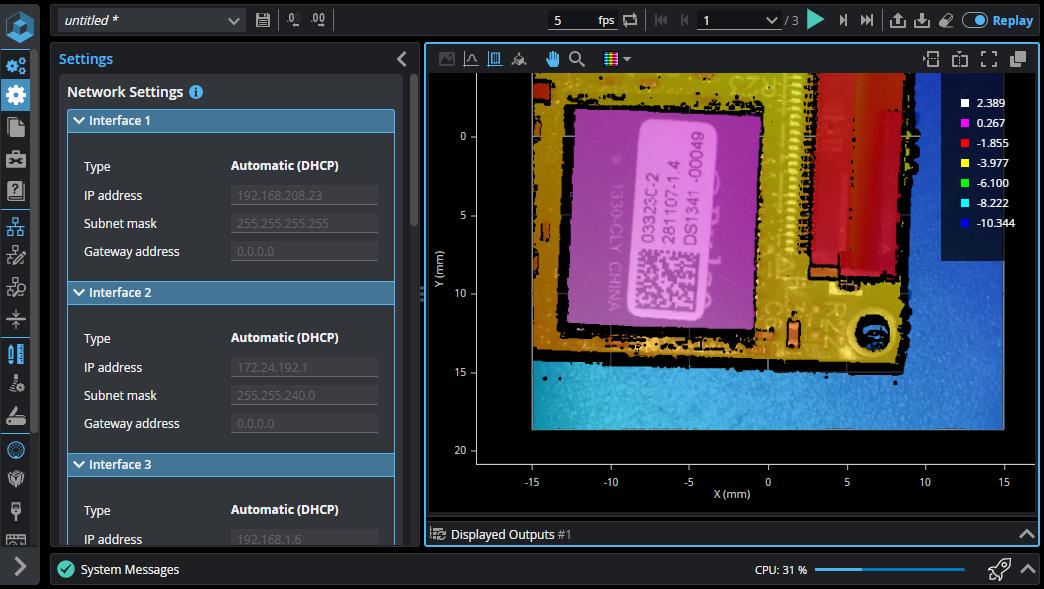Click the profile view icon

click(x=470, y=59)
